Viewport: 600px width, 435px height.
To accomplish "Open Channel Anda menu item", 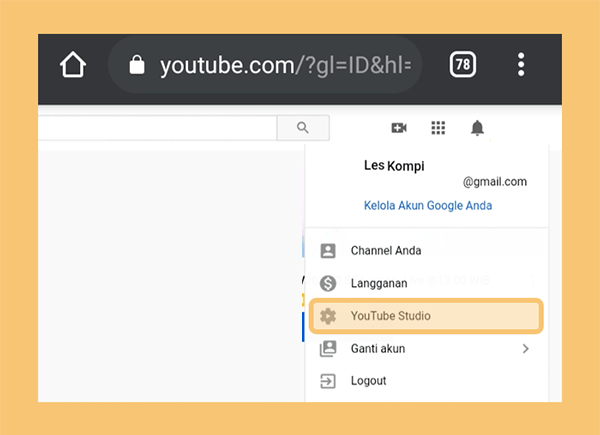I will 427,251.
